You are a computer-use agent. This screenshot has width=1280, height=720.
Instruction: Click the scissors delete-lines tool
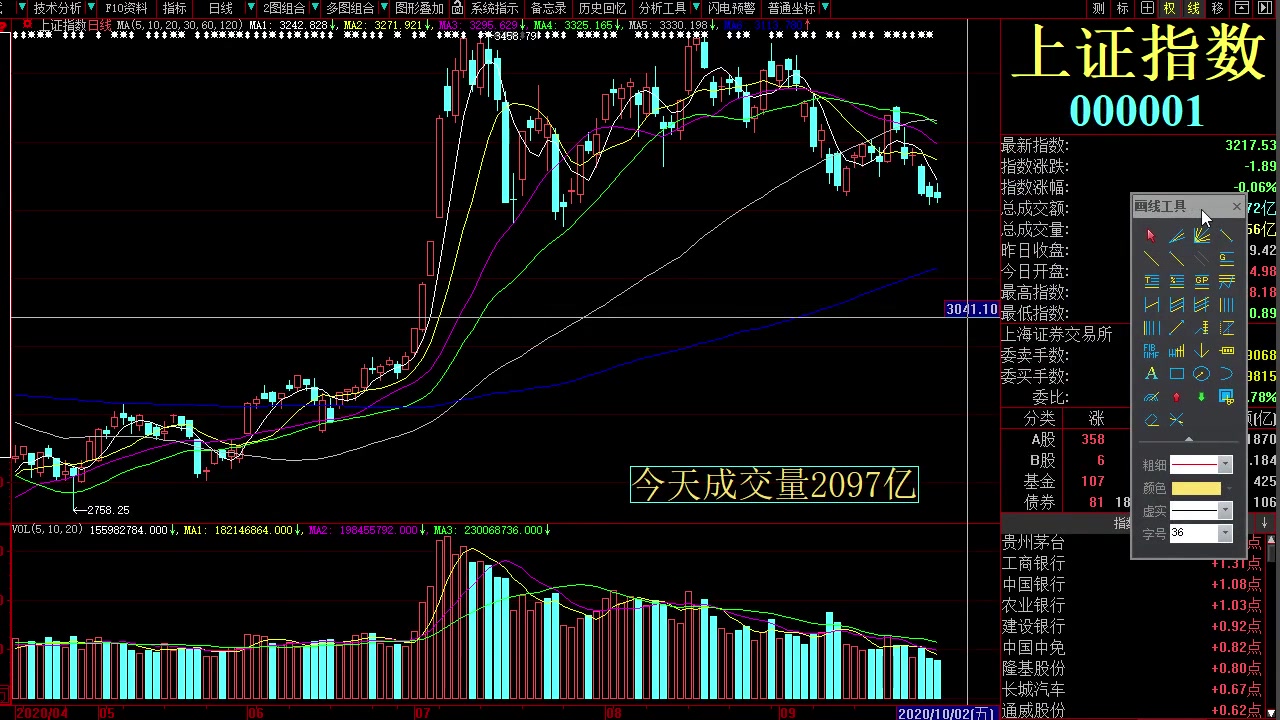pyautogui.click(x=1176, y=420)
